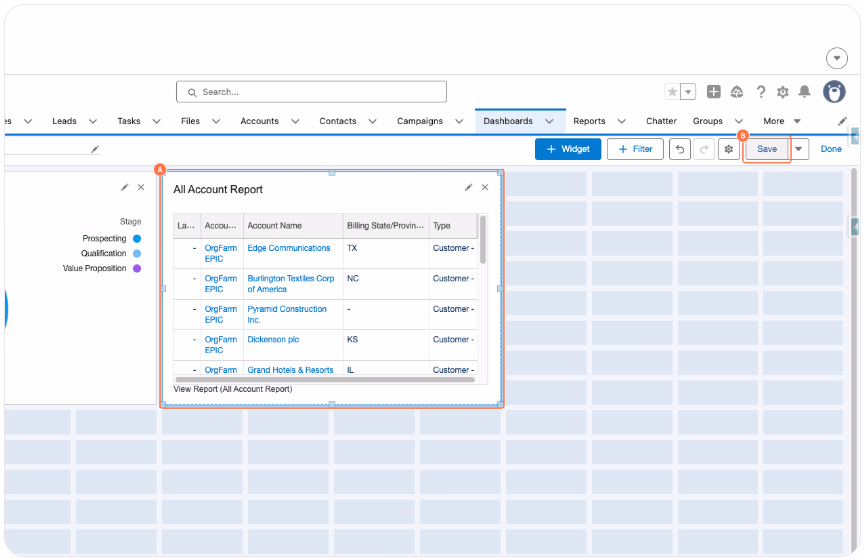Expand the Dashboards tab chevron
Screen dimensions: 864x559
pyautogui.click(x=549, y=121)
